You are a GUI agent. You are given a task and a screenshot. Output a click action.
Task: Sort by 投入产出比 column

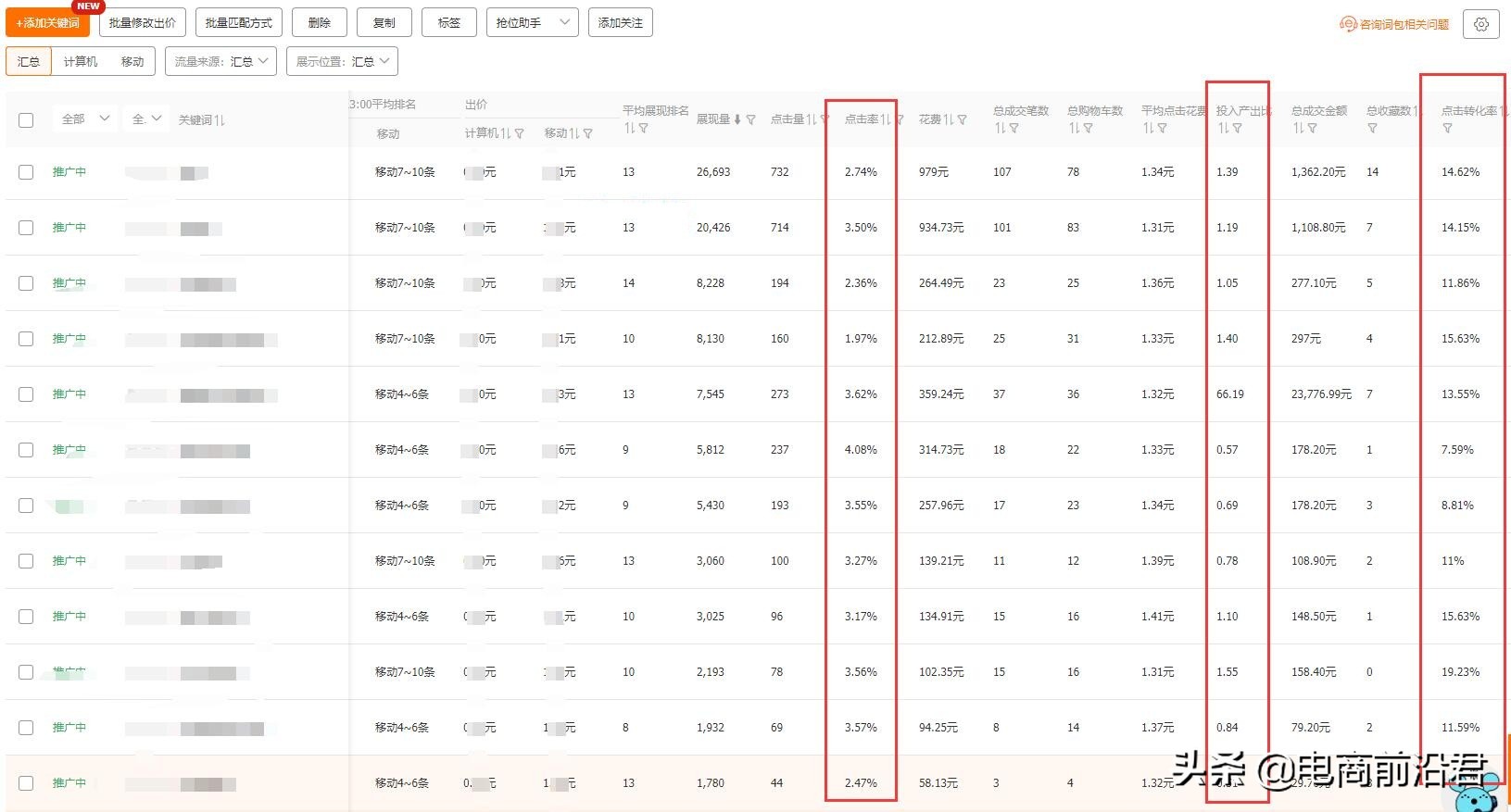[x=1223, y=129]
